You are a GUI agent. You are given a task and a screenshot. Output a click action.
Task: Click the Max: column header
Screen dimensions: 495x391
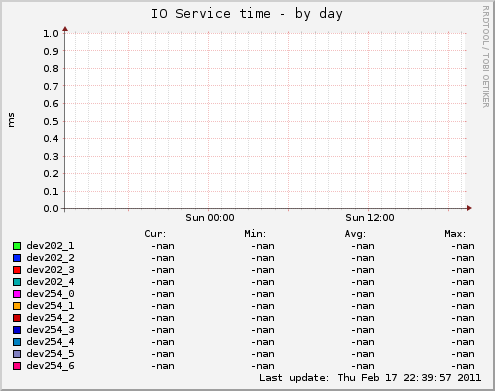[455, 234]
